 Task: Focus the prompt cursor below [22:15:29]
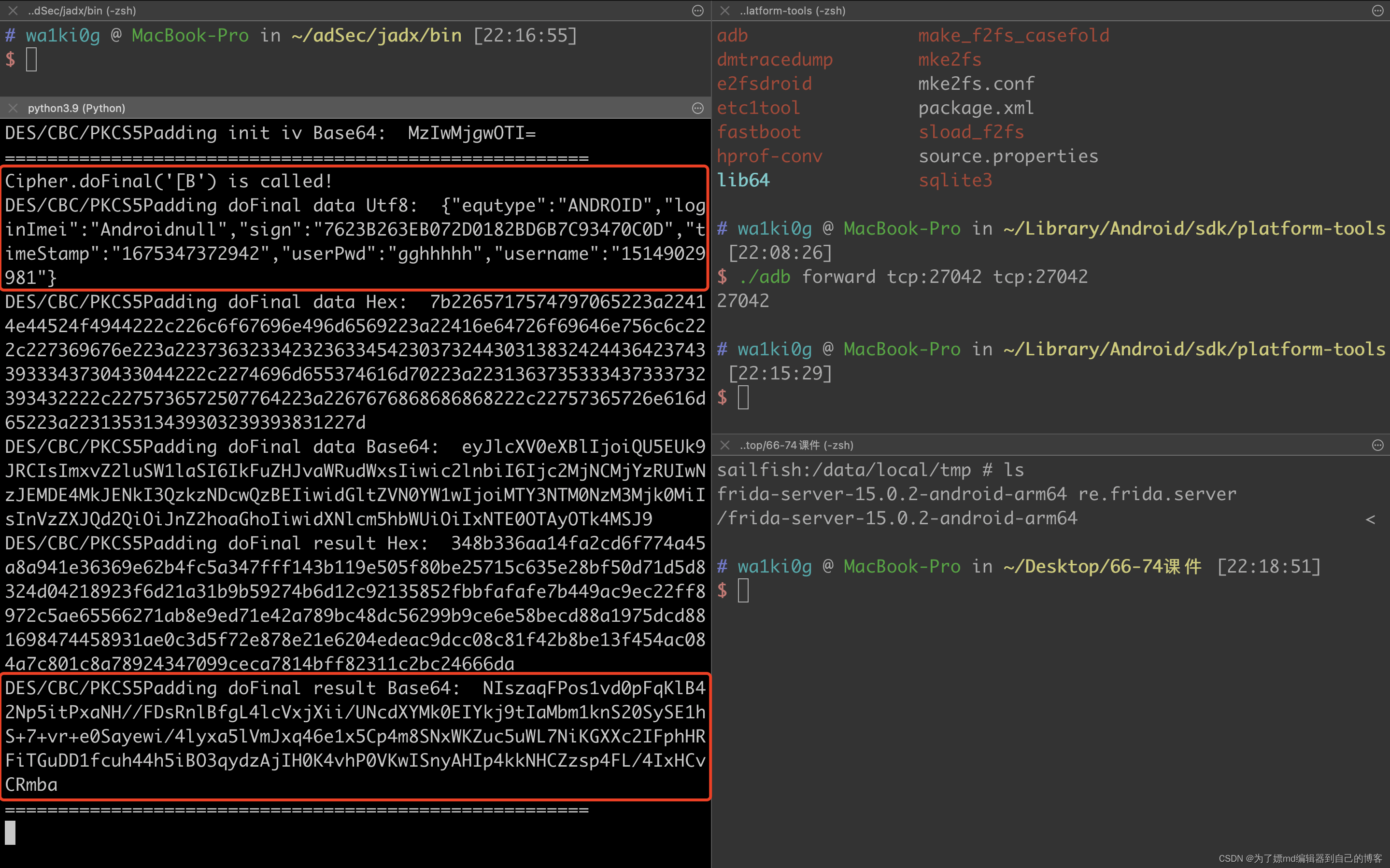click(743, 397)
